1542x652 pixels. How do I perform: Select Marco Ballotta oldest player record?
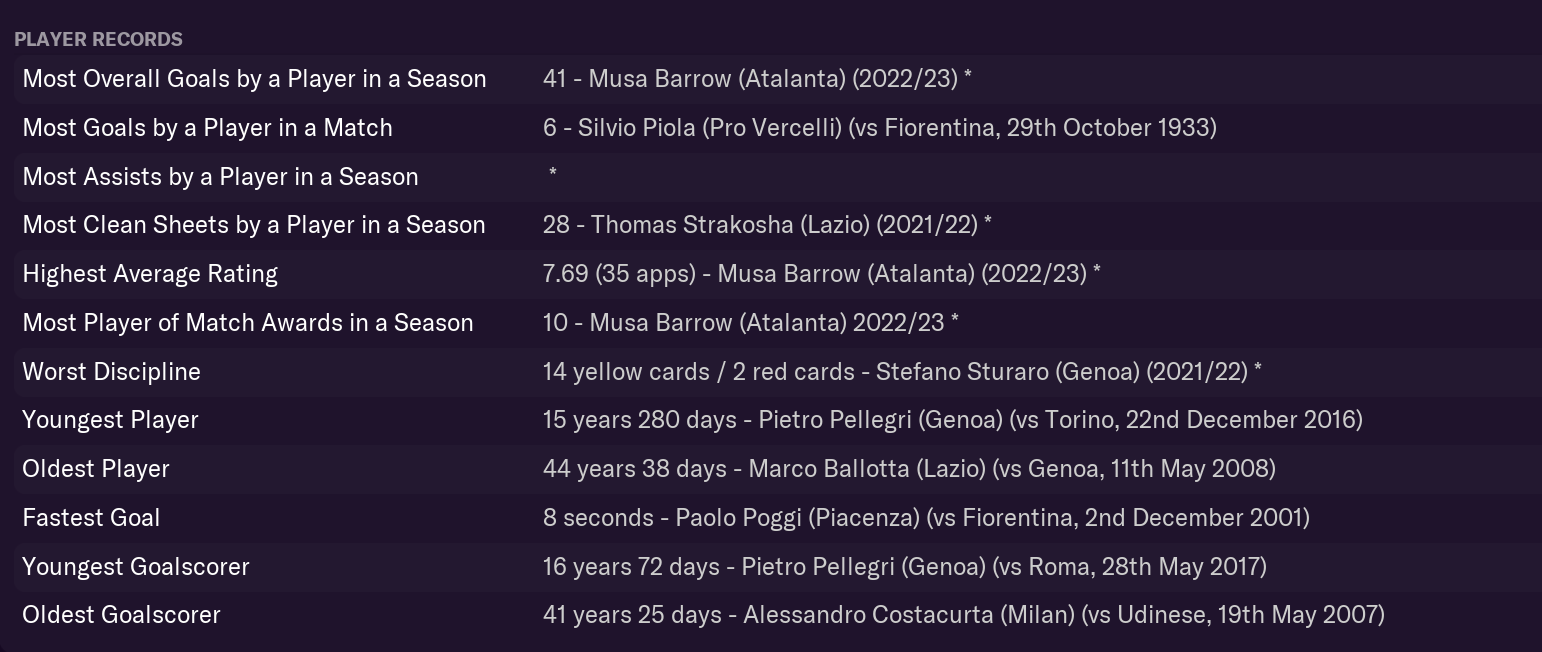pos(909,469)
